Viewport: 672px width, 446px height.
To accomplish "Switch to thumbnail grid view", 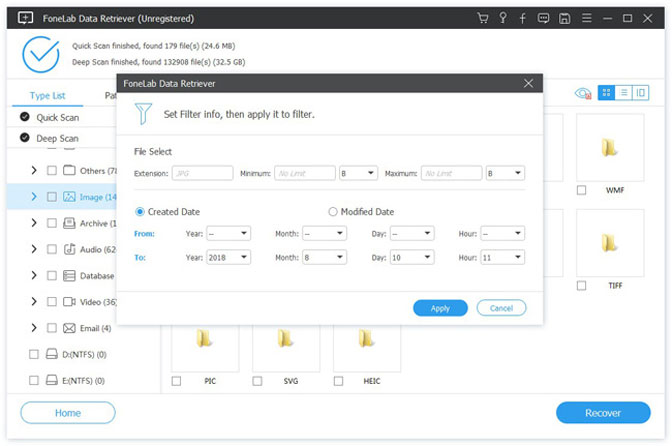I will click(606, 93).
